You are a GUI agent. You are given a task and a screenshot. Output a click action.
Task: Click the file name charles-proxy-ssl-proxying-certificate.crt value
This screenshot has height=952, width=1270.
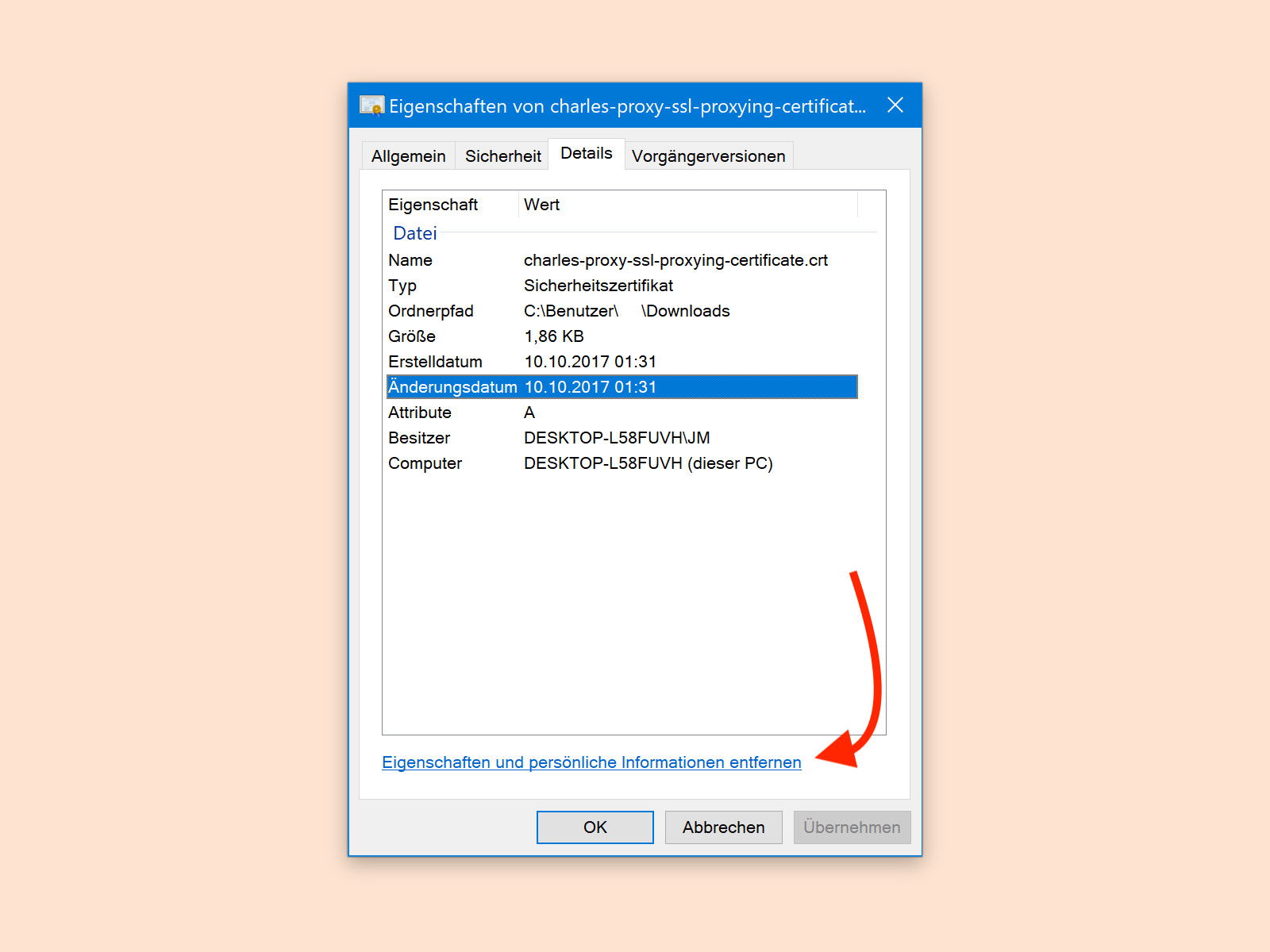click(675, 260)
